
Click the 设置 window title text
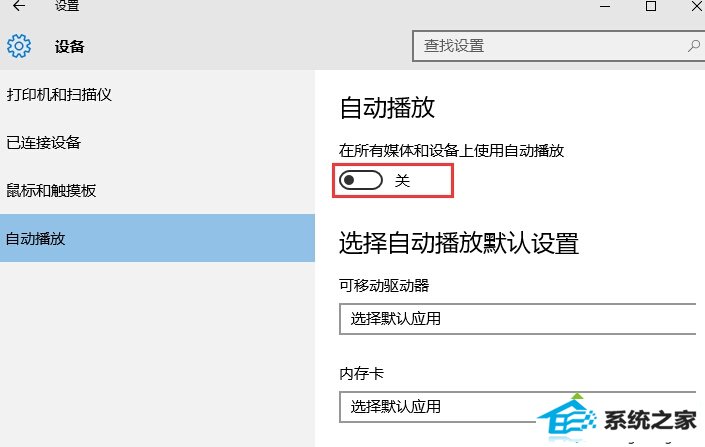coord(67,7)
